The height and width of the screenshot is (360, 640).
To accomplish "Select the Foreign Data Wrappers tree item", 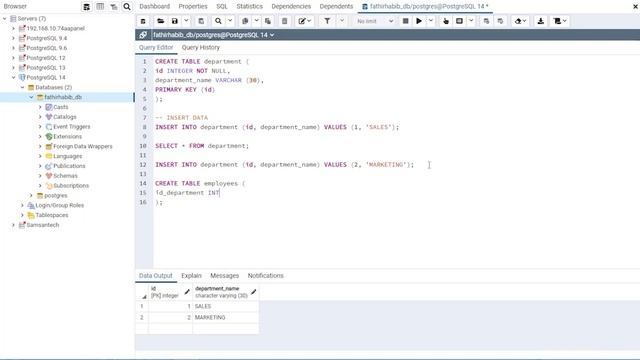I will [82, 147].
